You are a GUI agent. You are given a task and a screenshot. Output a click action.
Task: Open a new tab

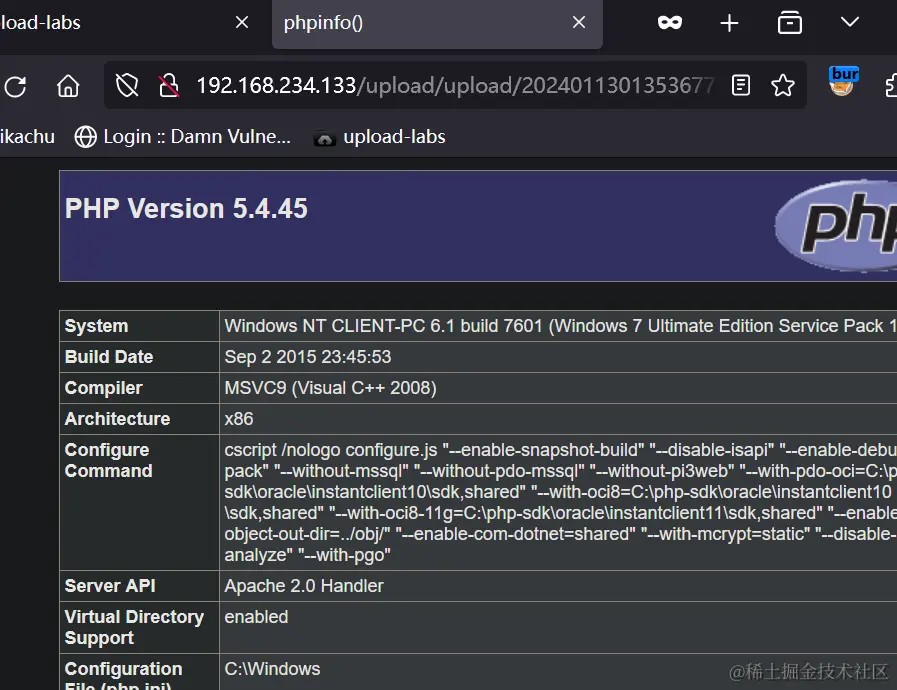(729, 23)
